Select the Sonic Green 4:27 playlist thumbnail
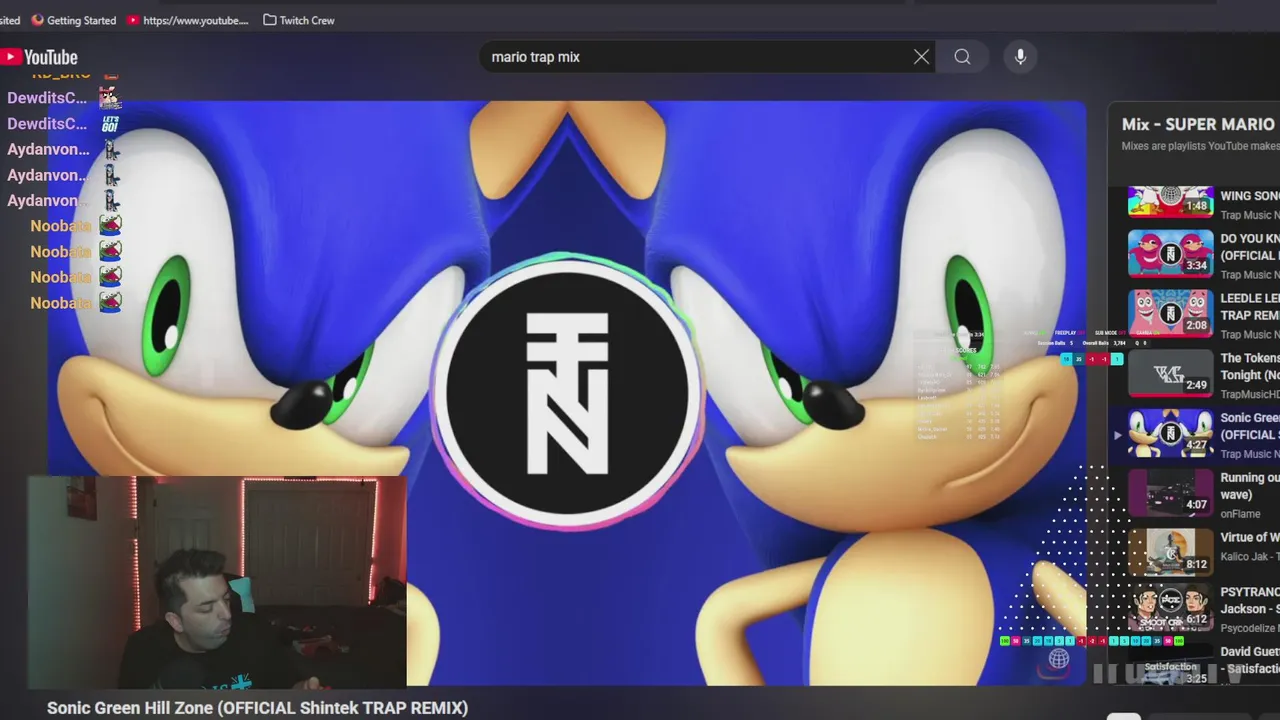This screenshot has height=720, width=1280. pyautogui.click(x=1170, y=433)
